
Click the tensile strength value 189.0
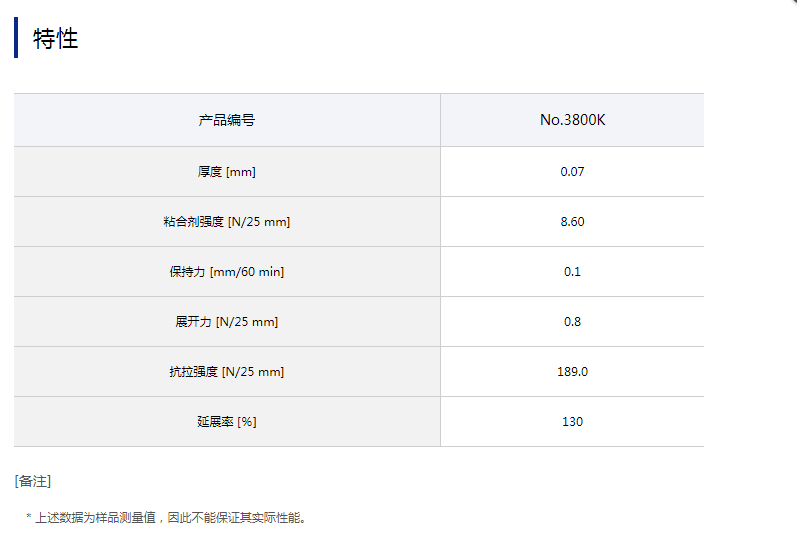pyautogui.click(x=572, y=372)
